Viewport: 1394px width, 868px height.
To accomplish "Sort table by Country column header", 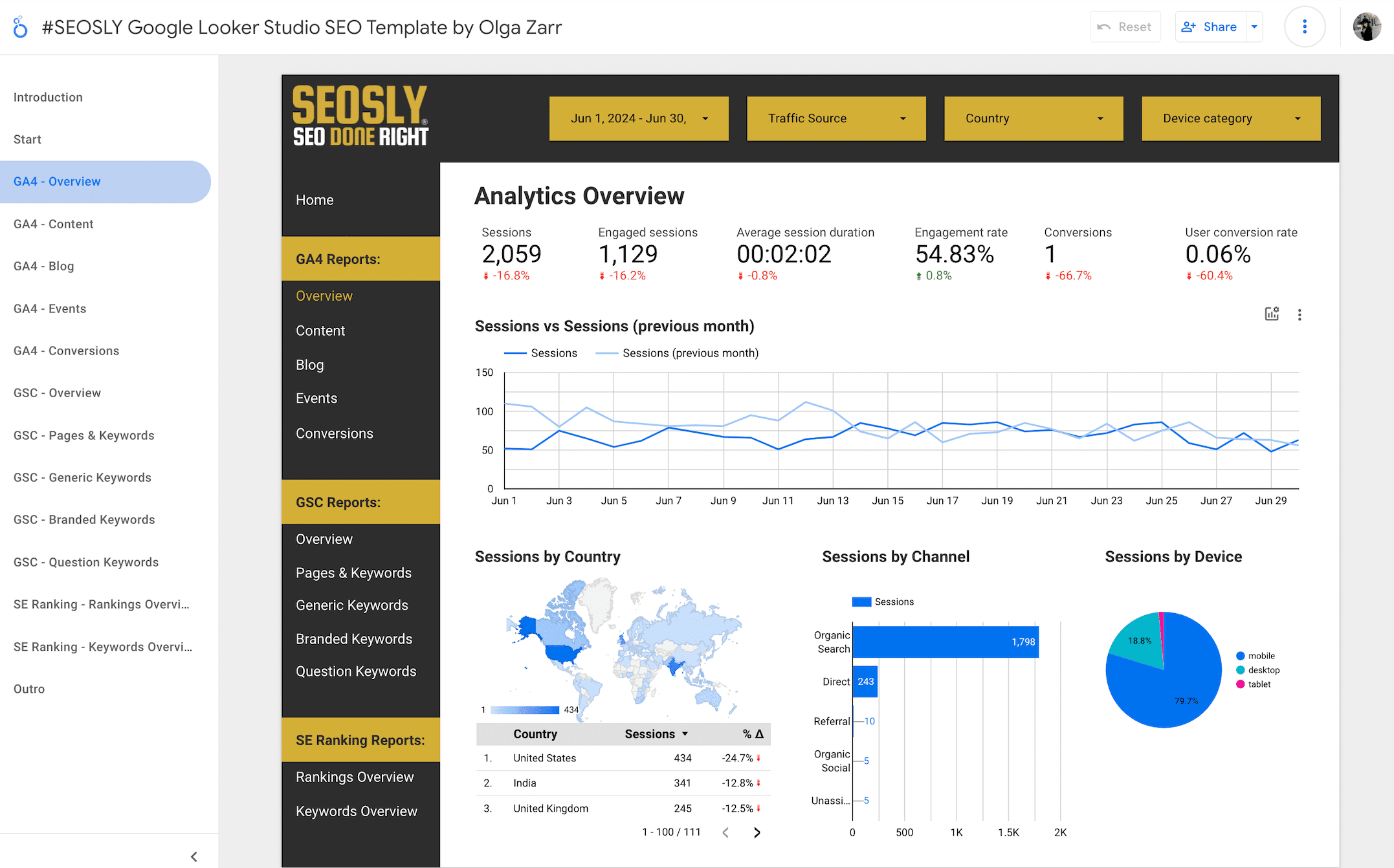I will [x=535, y=734].
